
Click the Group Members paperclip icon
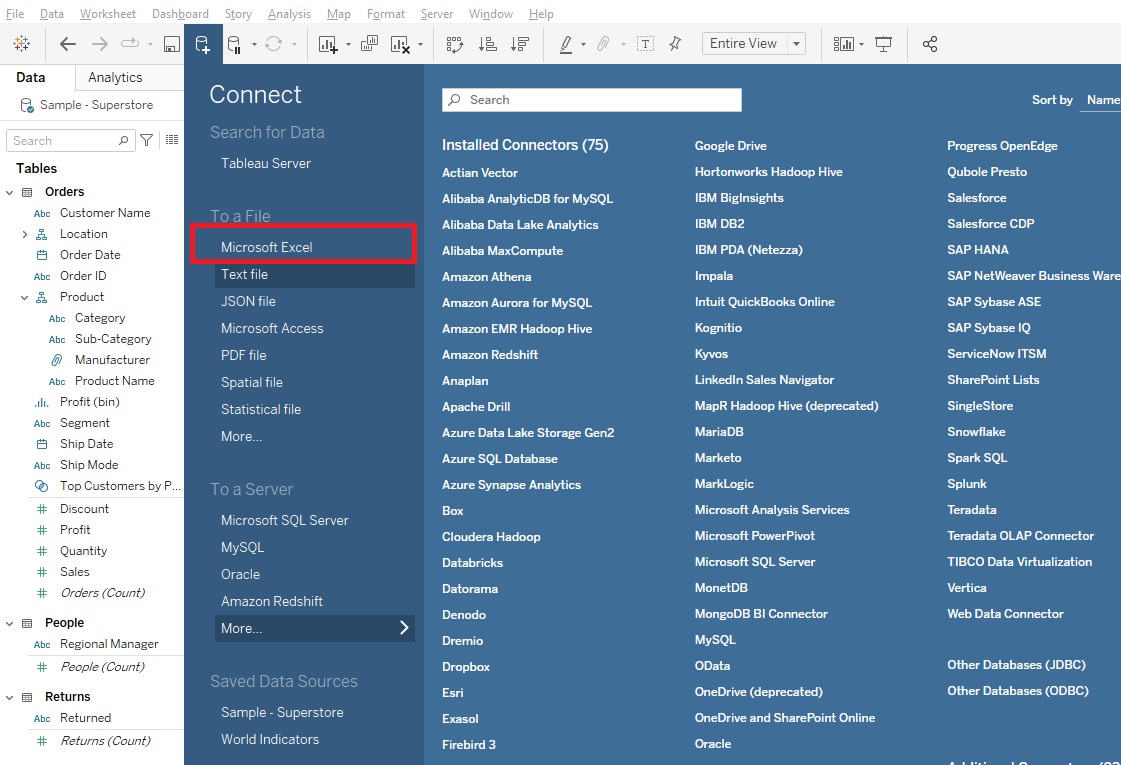[603, 44]
